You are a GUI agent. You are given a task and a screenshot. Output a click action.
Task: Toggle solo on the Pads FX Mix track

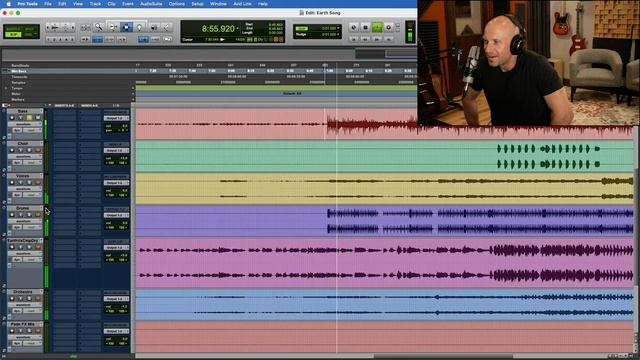[29, 331]
